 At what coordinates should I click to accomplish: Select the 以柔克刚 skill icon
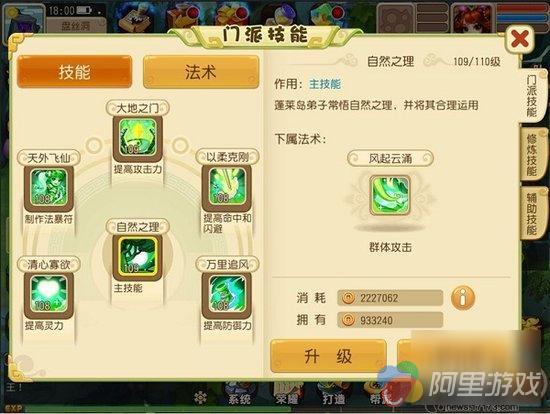tap(227, 186)
